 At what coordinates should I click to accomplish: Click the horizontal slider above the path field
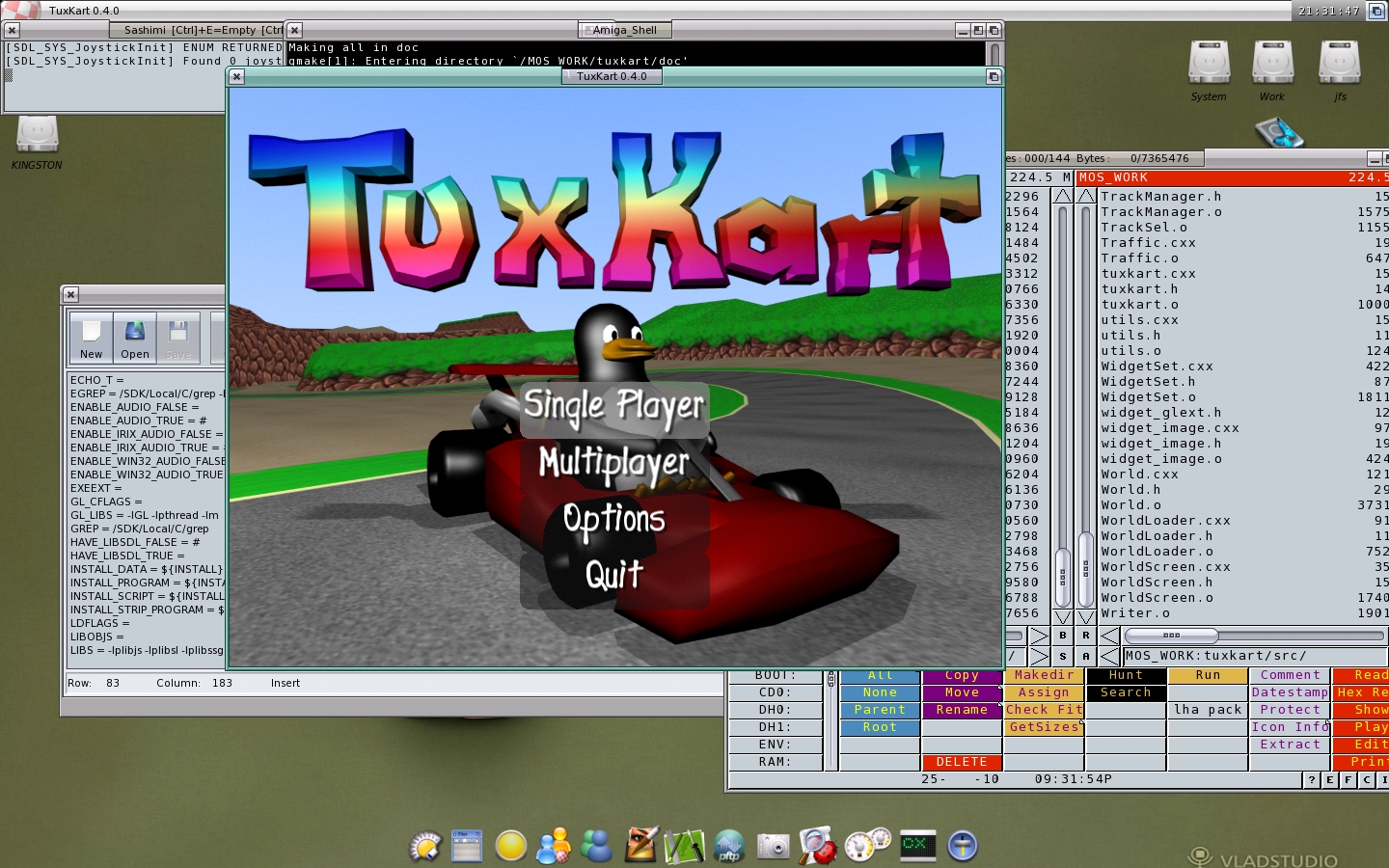1254,636
